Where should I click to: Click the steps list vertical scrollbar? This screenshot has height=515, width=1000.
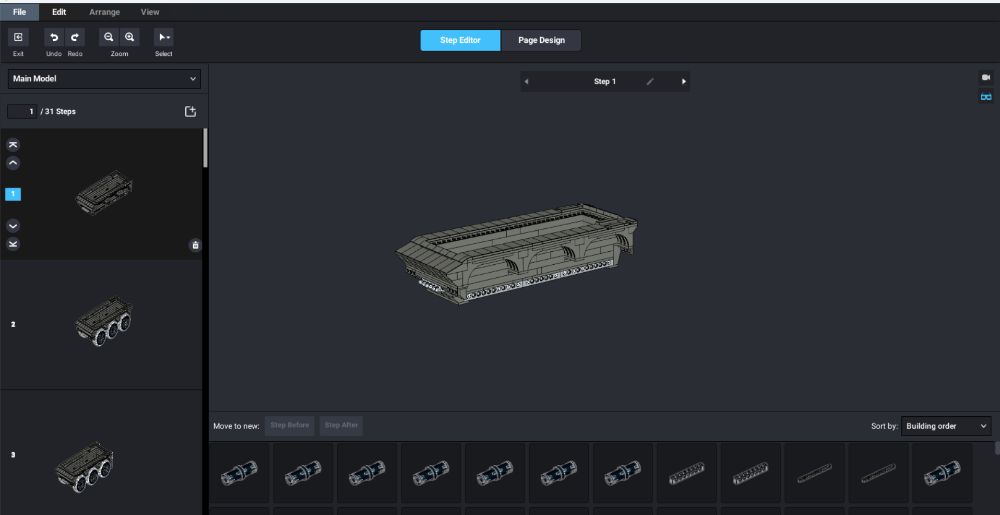click(x=205, y=148)
